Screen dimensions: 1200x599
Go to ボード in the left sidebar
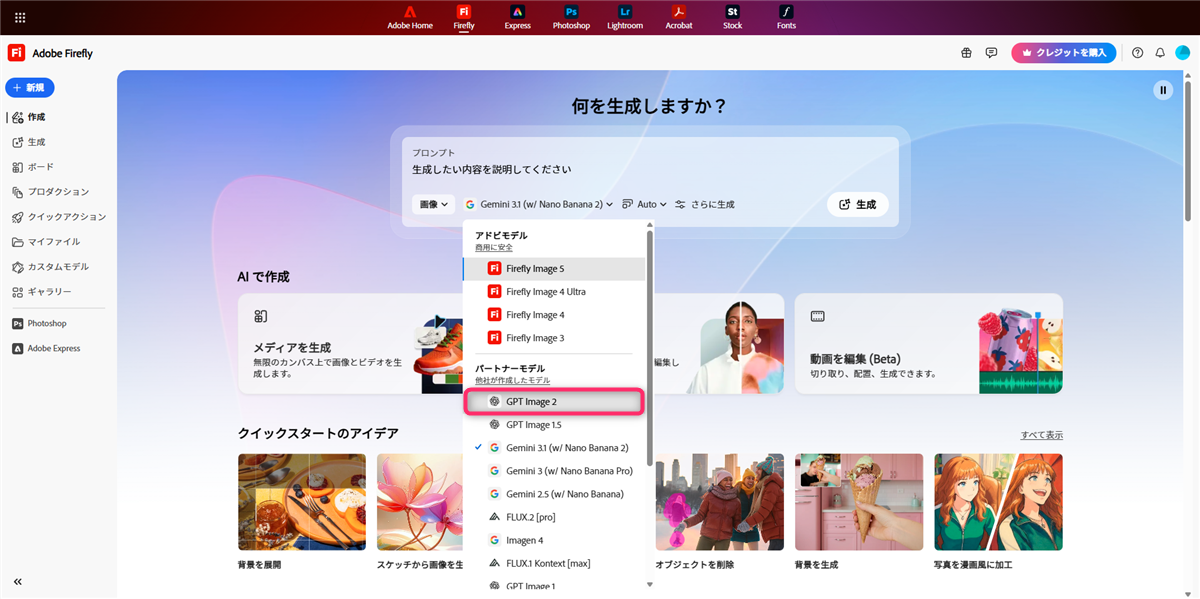coord(40,167)
